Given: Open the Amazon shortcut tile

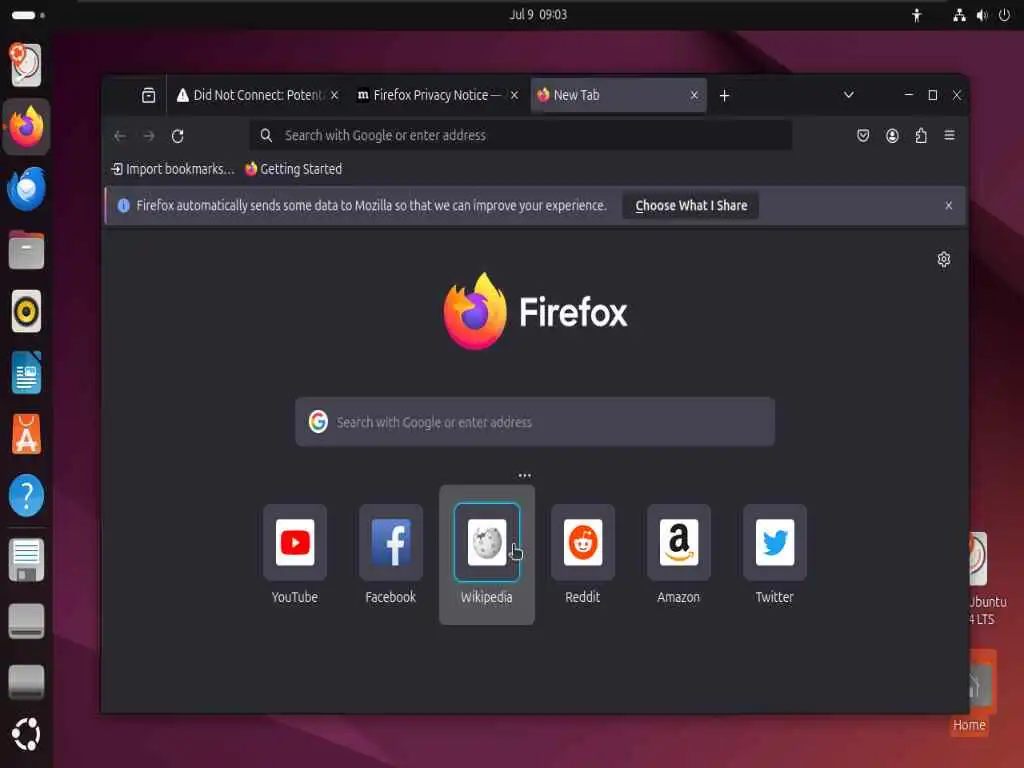Looking at the screenshot, I should point(679,554).
